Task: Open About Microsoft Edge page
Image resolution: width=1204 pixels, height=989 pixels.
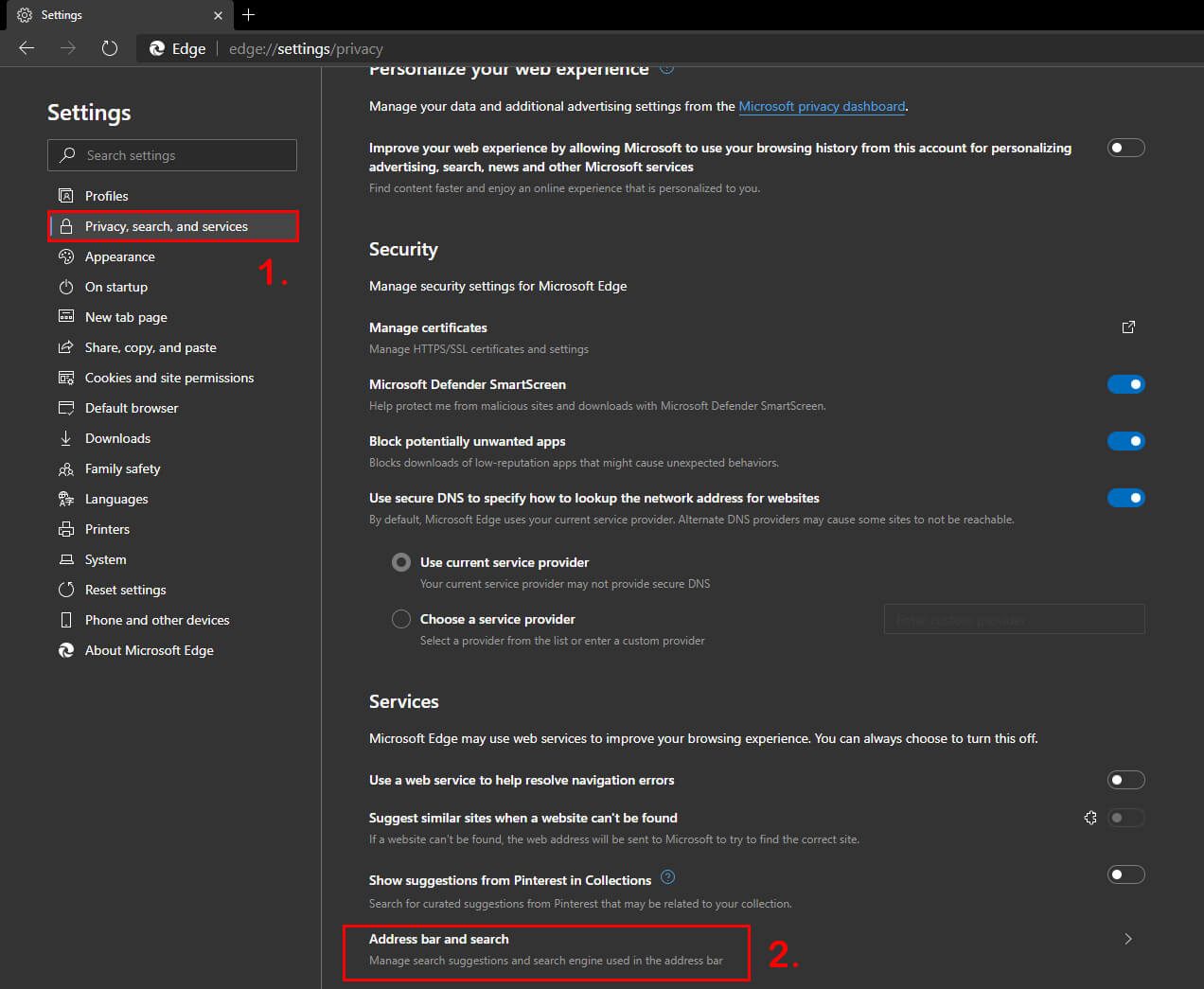Action: [x=172, y=650]
